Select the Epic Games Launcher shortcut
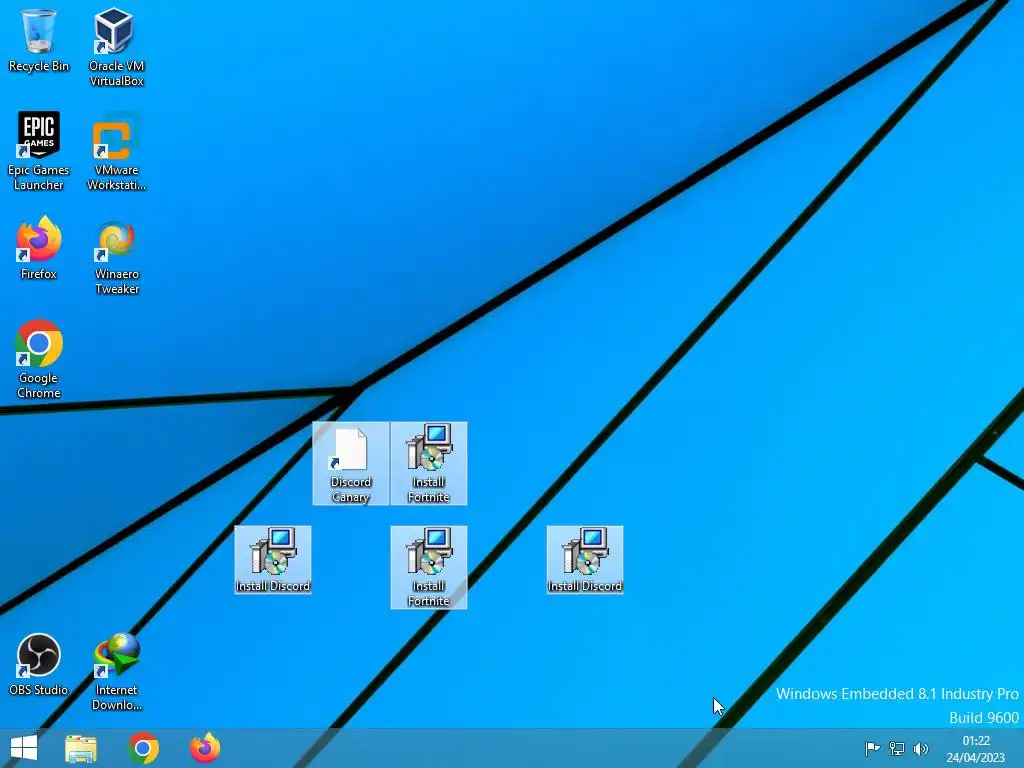The height and width of the screenshot is (768, 1024). click(x=39, y=151)
